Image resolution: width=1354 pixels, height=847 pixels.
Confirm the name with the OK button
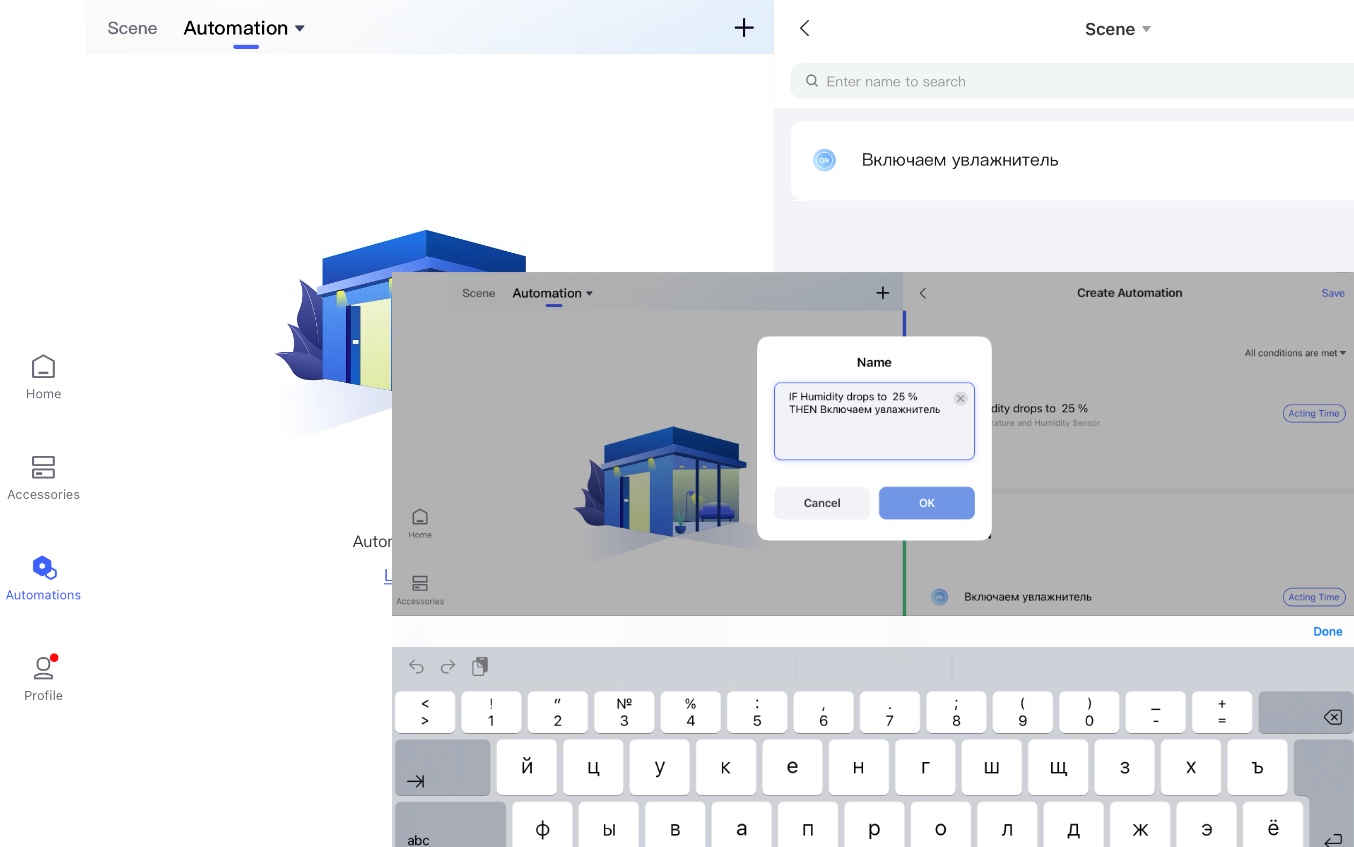click(x=927, y=503)
